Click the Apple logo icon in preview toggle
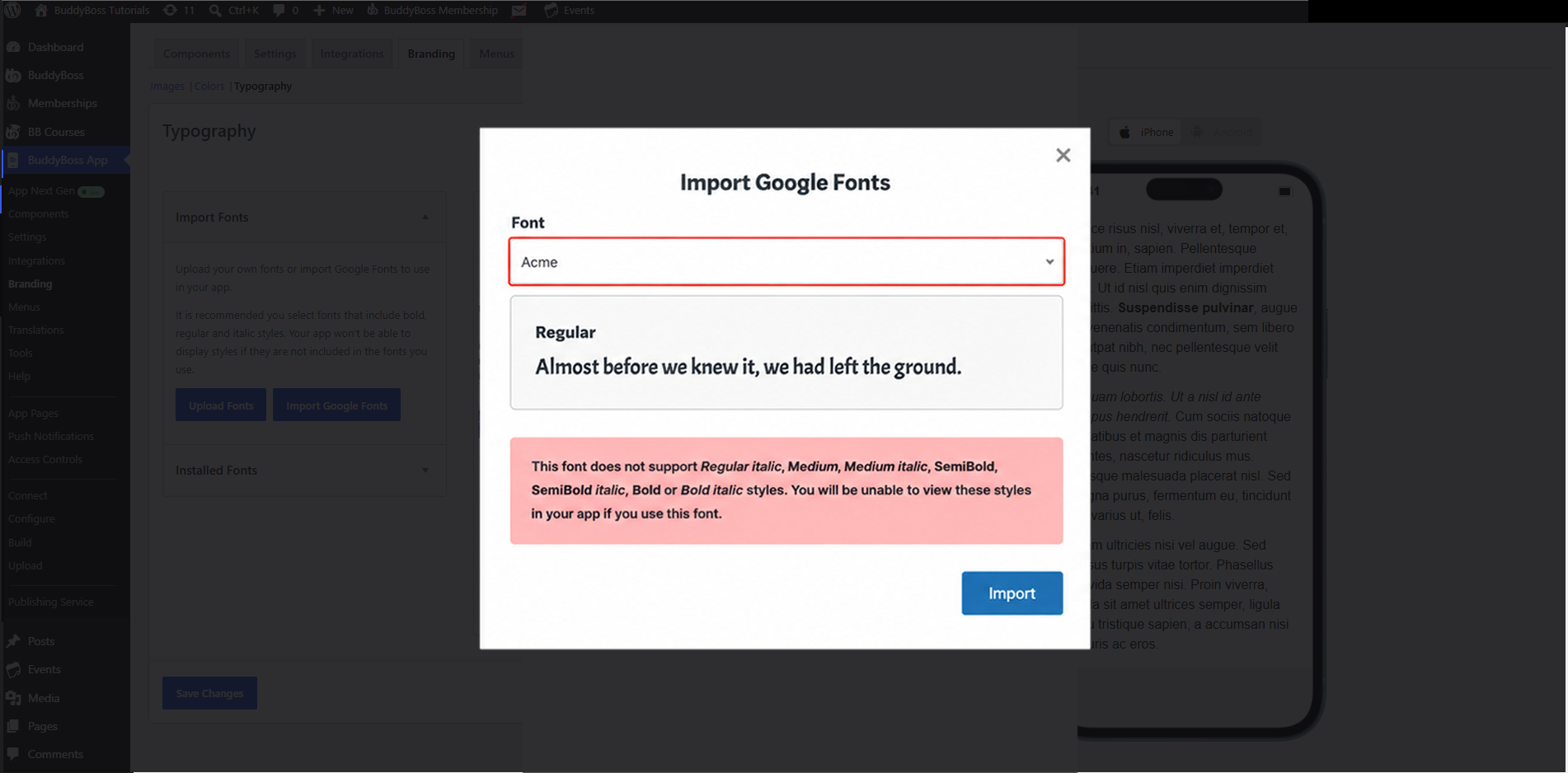The width and height of the screenshot is (1568, 773). (1124, 132)
